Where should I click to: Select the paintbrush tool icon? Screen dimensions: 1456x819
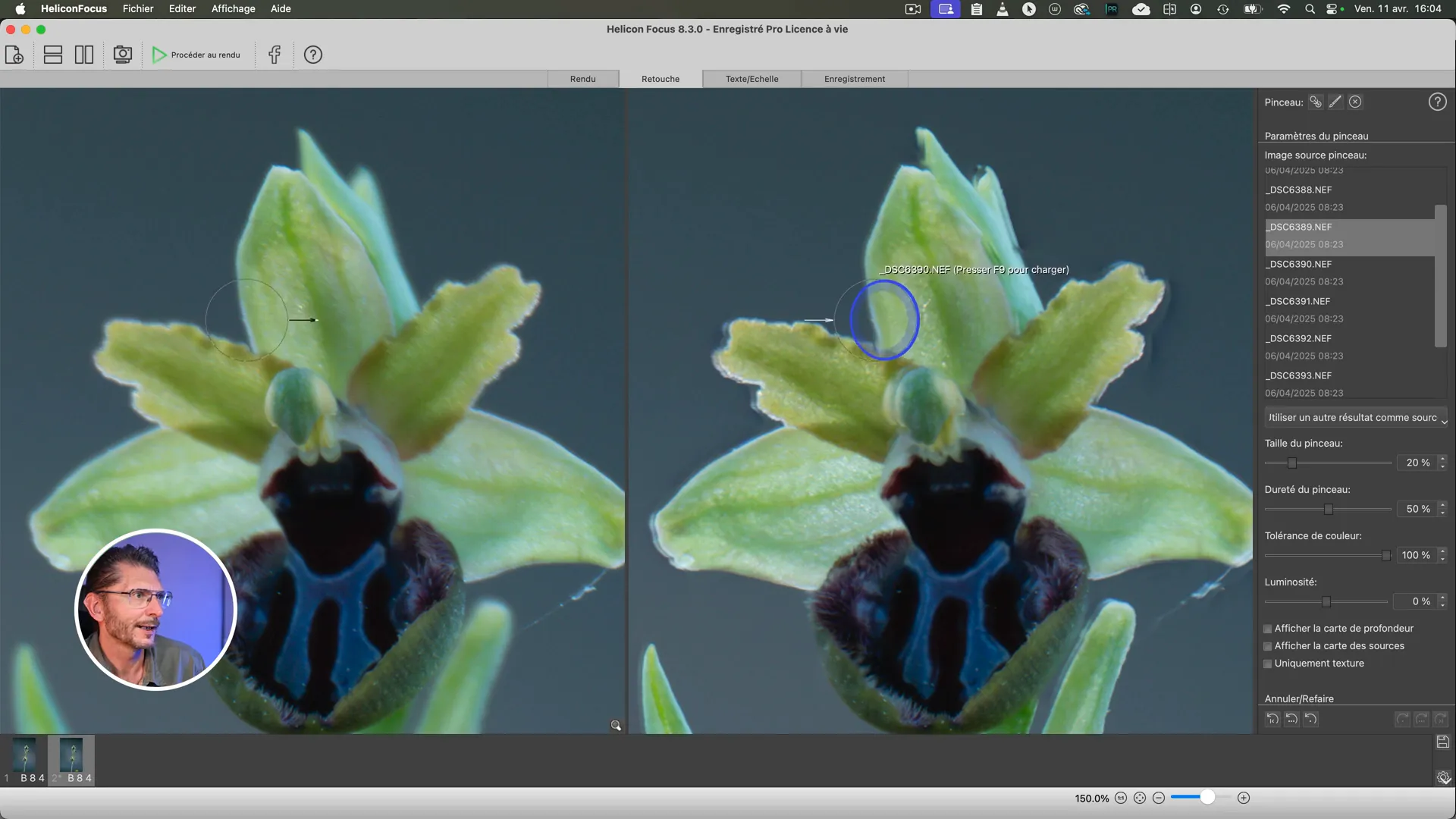coord(1335,102)
